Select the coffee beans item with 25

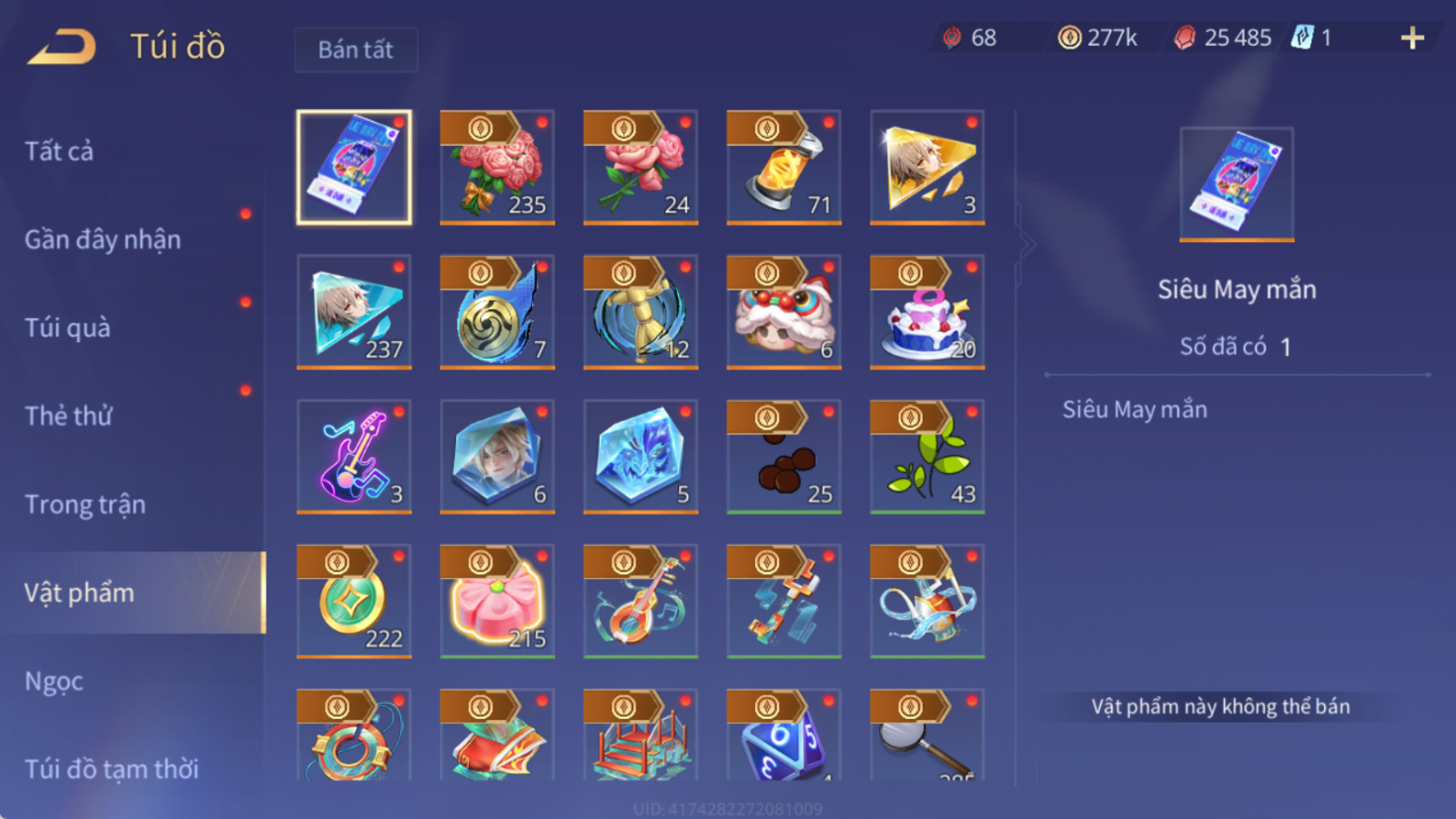783,456
